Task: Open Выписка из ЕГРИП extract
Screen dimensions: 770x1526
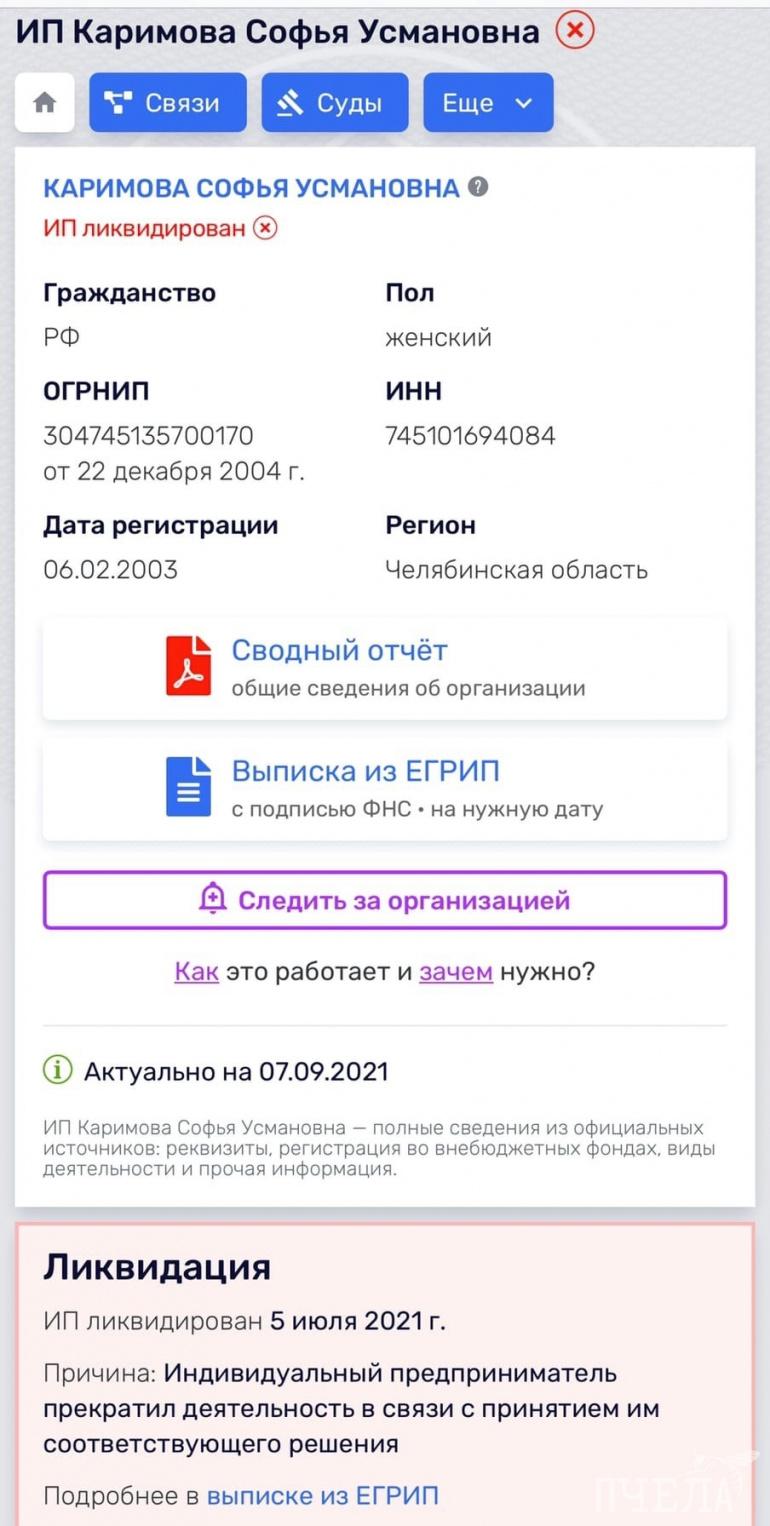Action: [x=365, y=772]
